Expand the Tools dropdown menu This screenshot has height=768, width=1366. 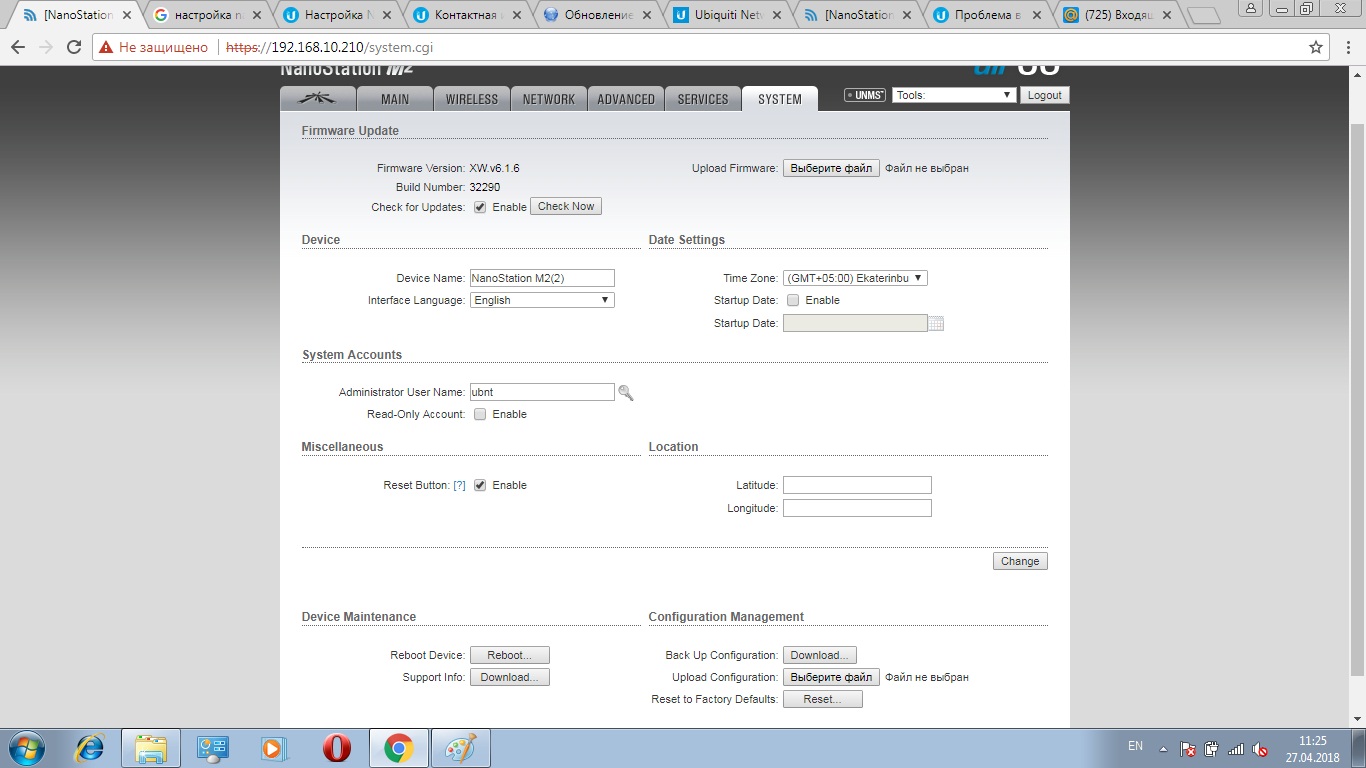coord(954,95)
